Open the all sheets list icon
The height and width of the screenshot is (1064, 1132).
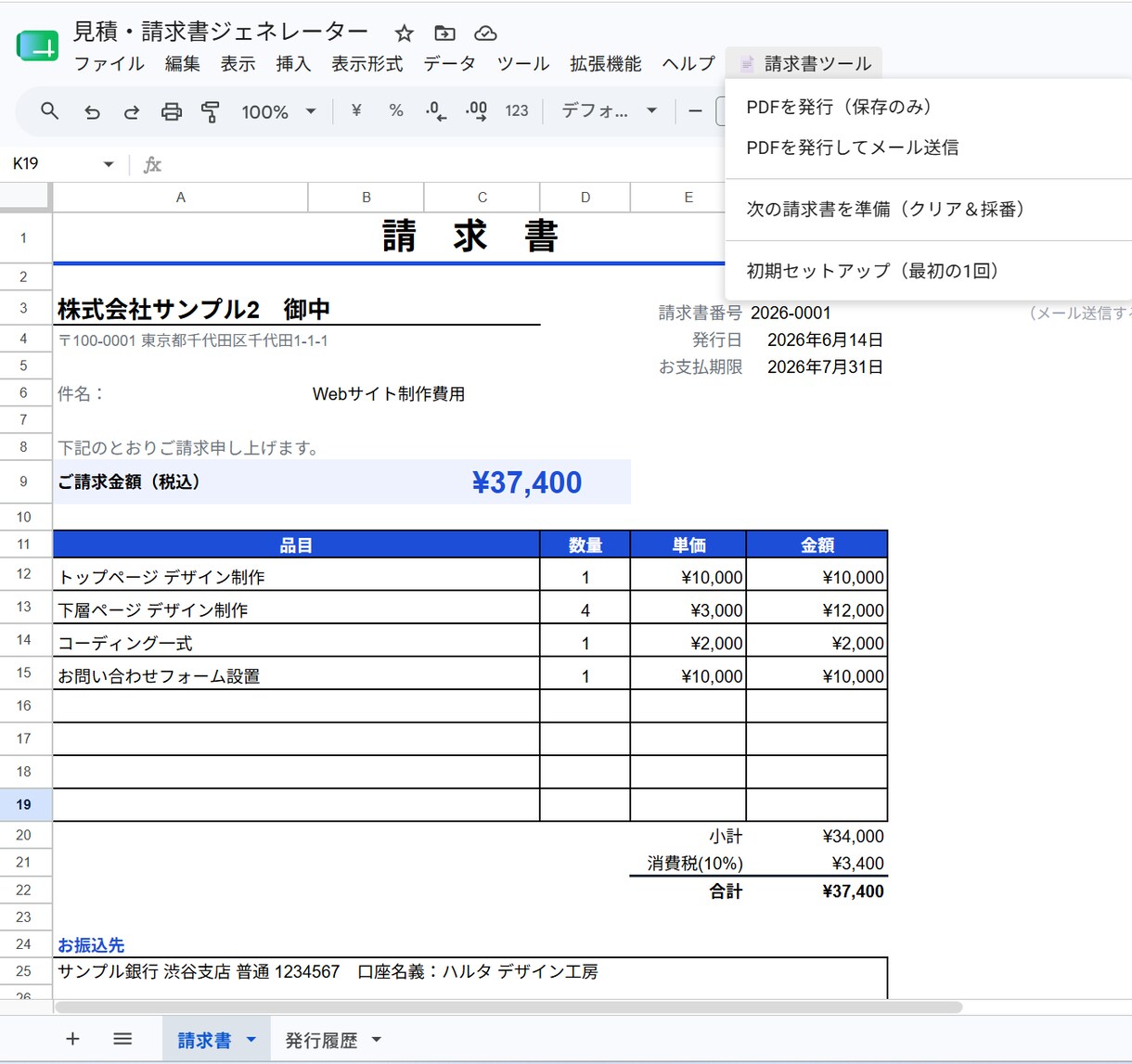[x=122, y=1039]
